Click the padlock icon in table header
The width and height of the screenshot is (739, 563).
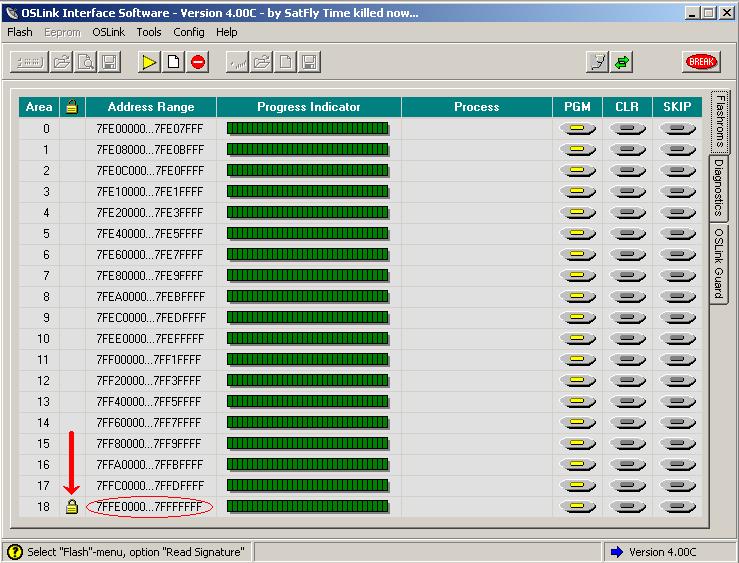pyautogui.click(x=72, y=107)
